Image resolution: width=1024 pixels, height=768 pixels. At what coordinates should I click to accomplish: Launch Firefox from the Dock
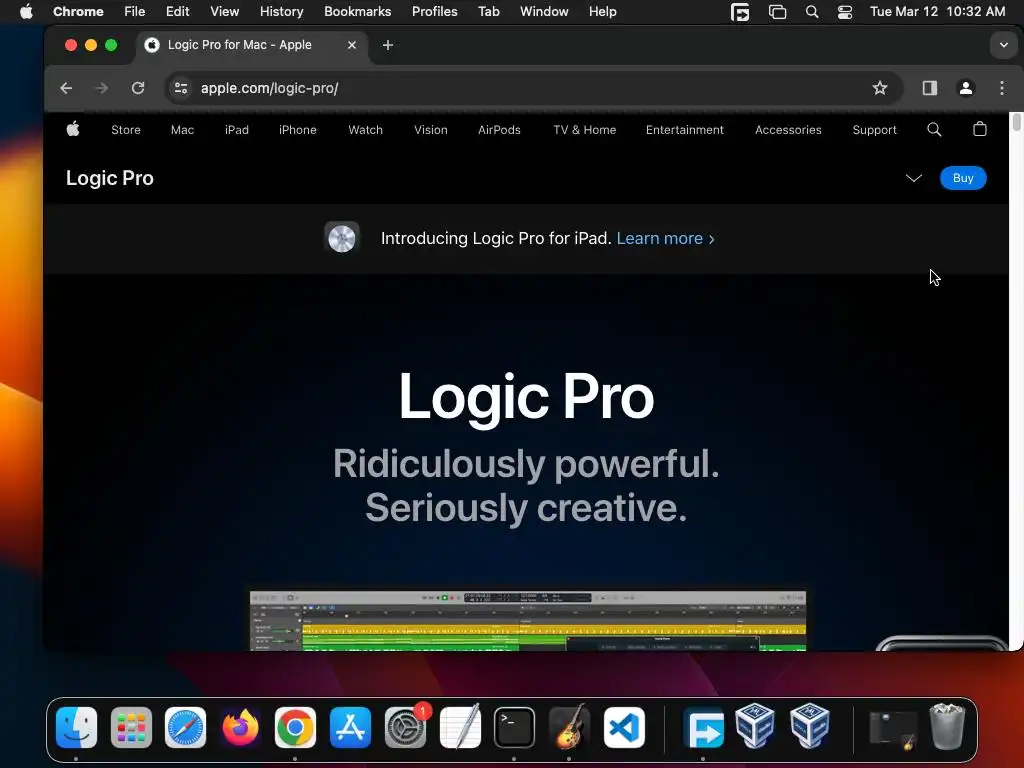tap(240, 727)
